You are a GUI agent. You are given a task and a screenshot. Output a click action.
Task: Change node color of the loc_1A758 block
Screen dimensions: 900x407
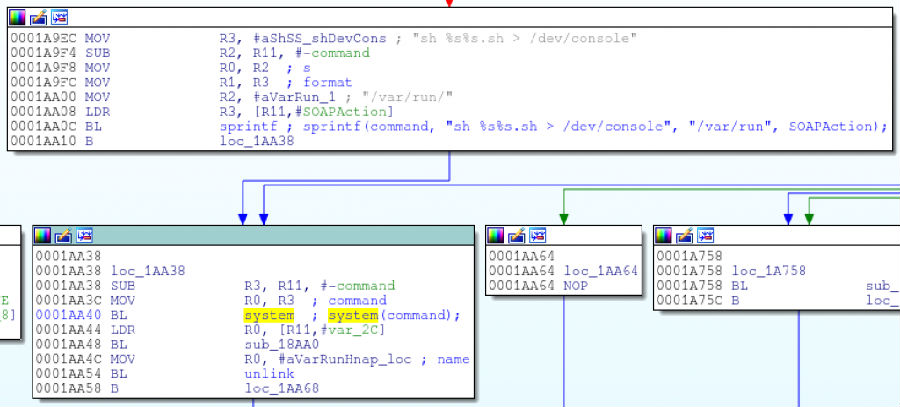[x=665, y=236]
